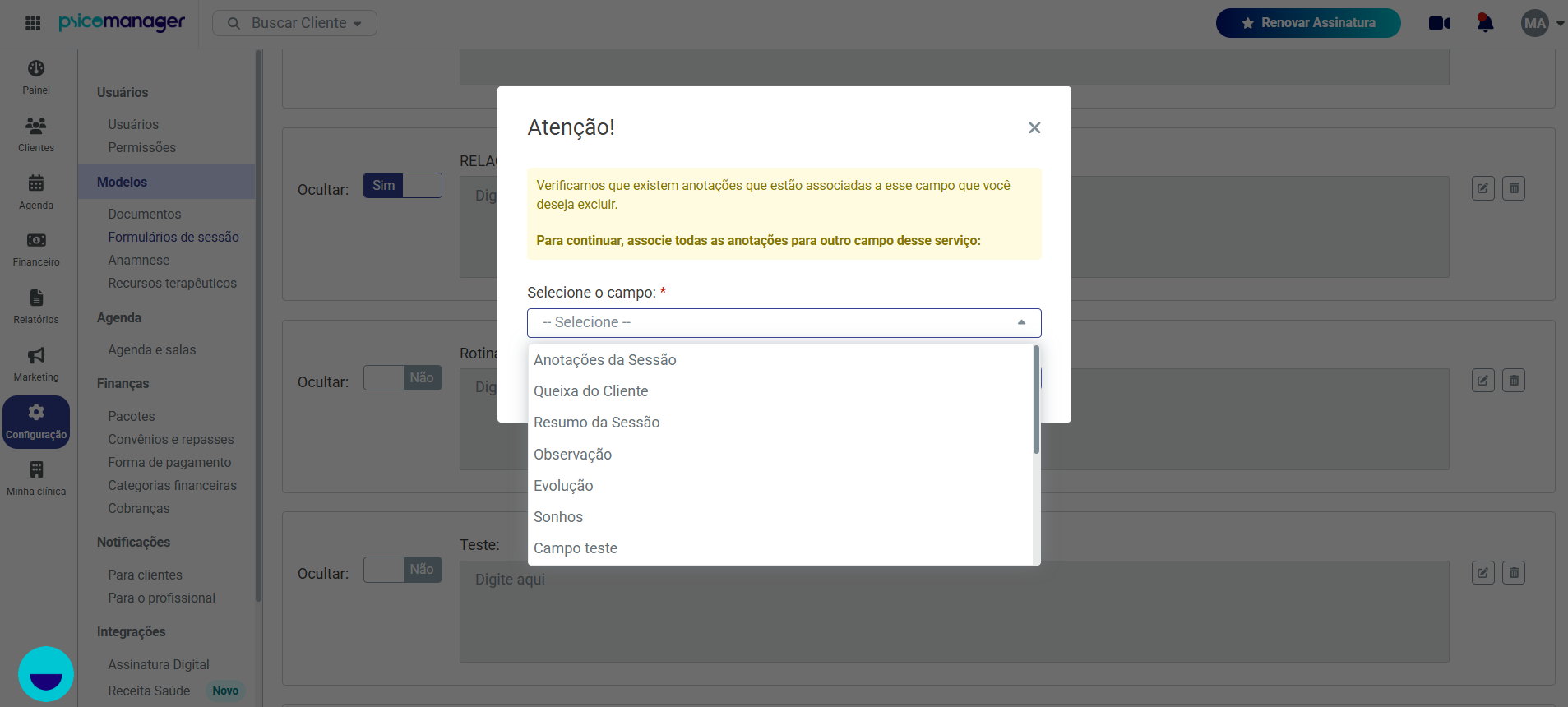The image size is (1568, 707).
Task: Open the apps grid icon
Action: (x=33, y=23)
